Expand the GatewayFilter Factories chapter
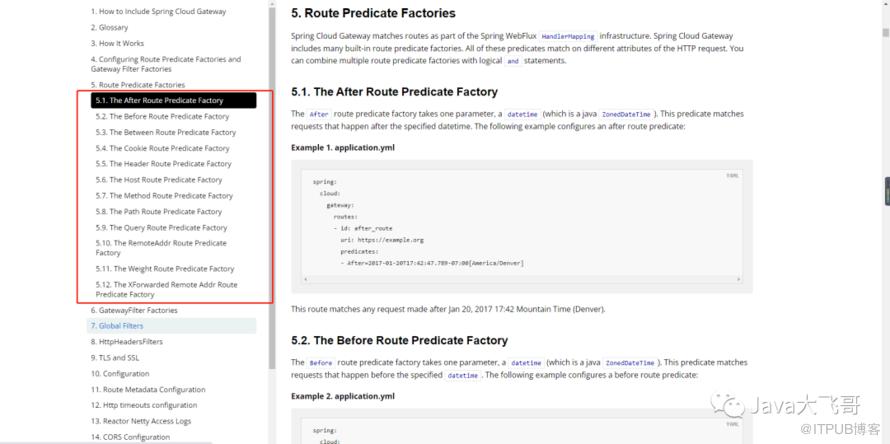Image resolution: width=890 pixels, height=444 pixels. 134,310
